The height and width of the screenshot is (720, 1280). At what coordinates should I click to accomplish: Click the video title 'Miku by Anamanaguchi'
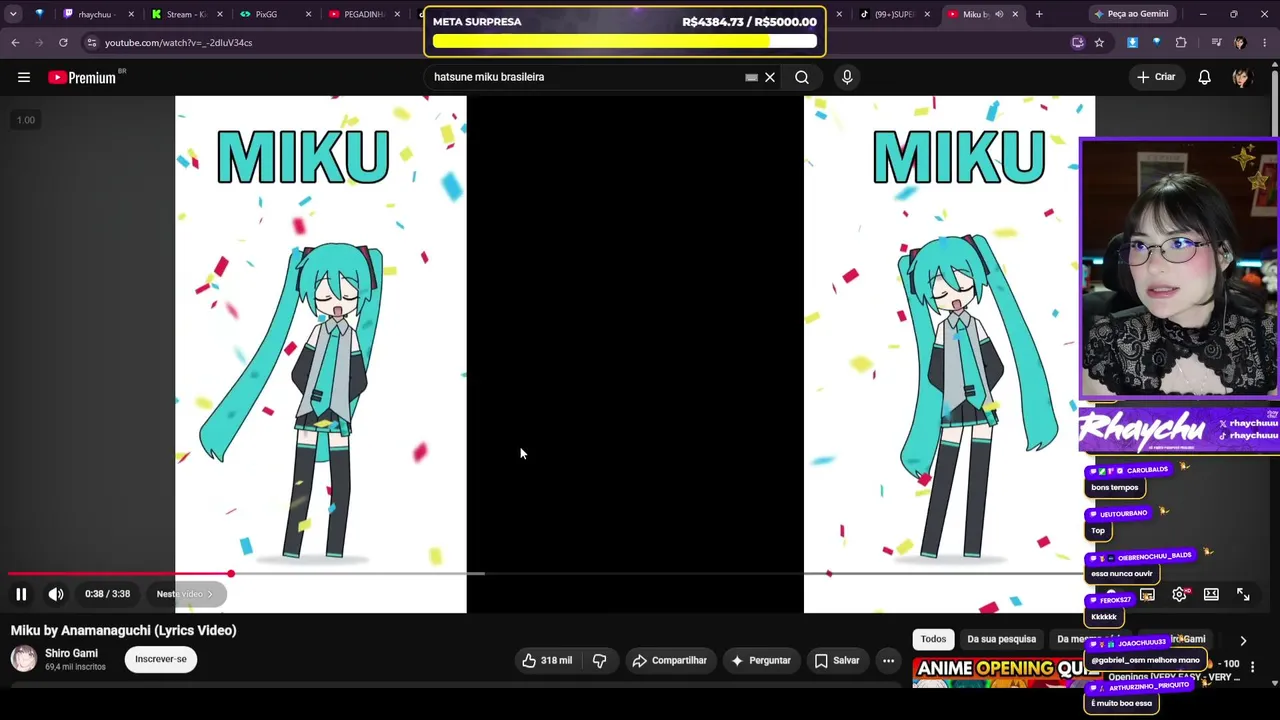124,630
